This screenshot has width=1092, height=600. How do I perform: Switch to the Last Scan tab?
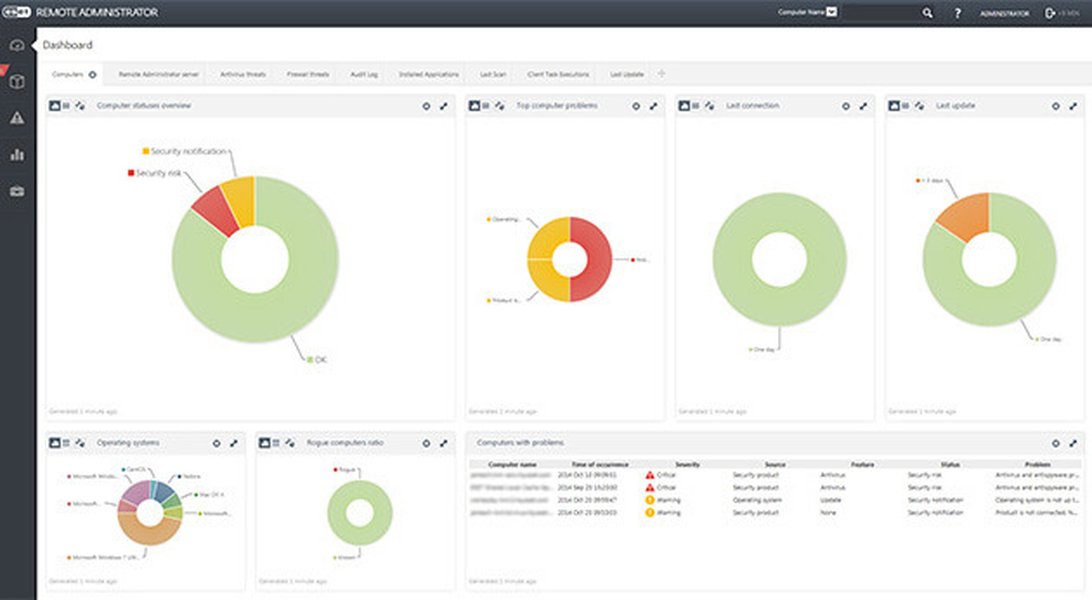pos(492,74)
